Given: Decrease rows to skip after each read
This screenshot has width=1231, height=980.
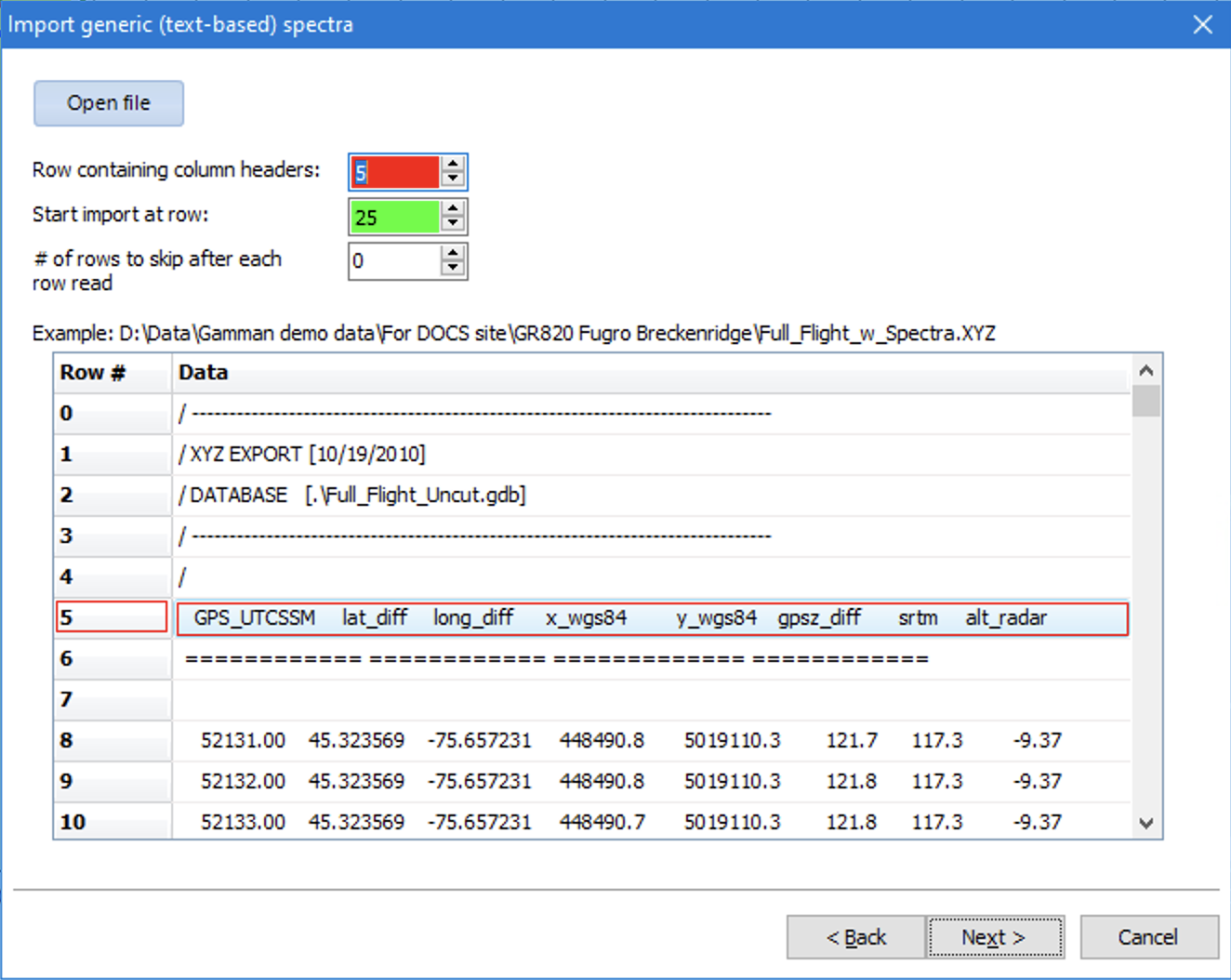Looking at the screenshot, I should [x=453, y=268].
